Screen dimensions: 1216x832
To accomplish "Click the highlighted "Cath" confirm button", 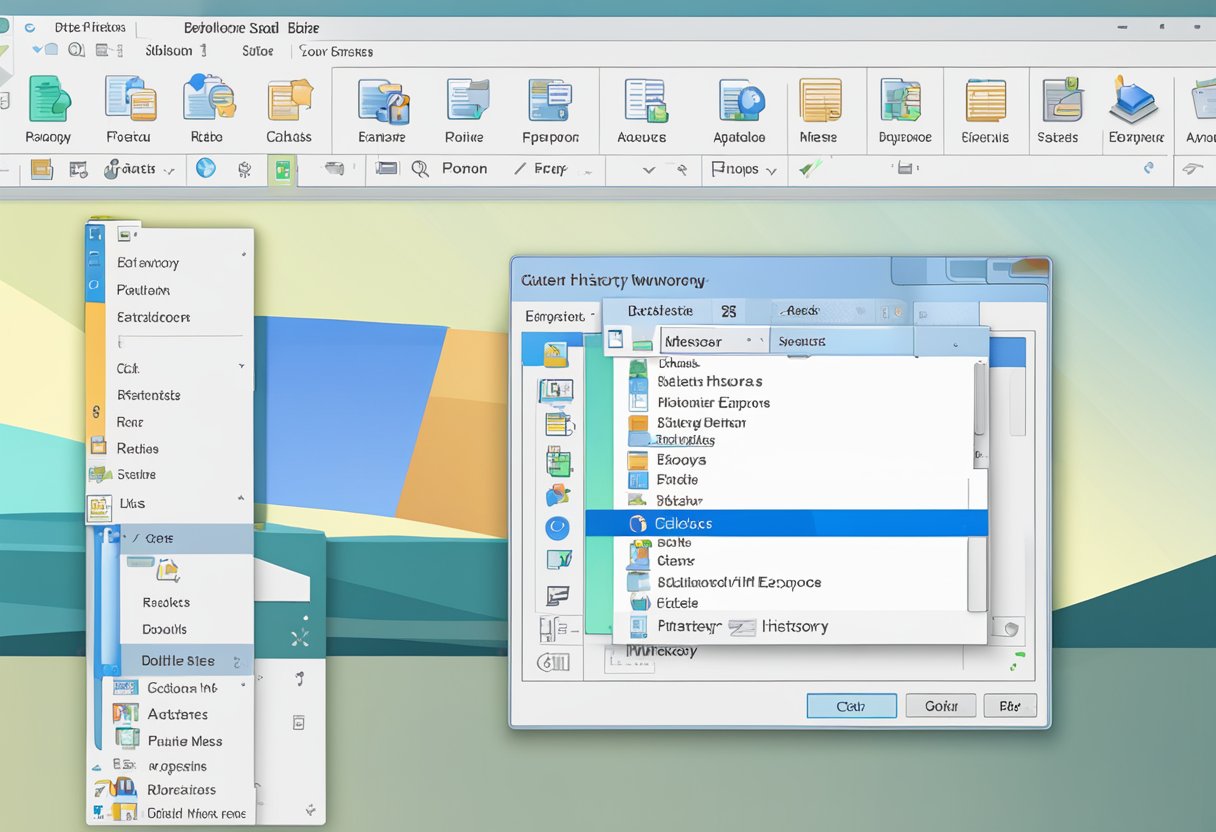I will 851,706.
